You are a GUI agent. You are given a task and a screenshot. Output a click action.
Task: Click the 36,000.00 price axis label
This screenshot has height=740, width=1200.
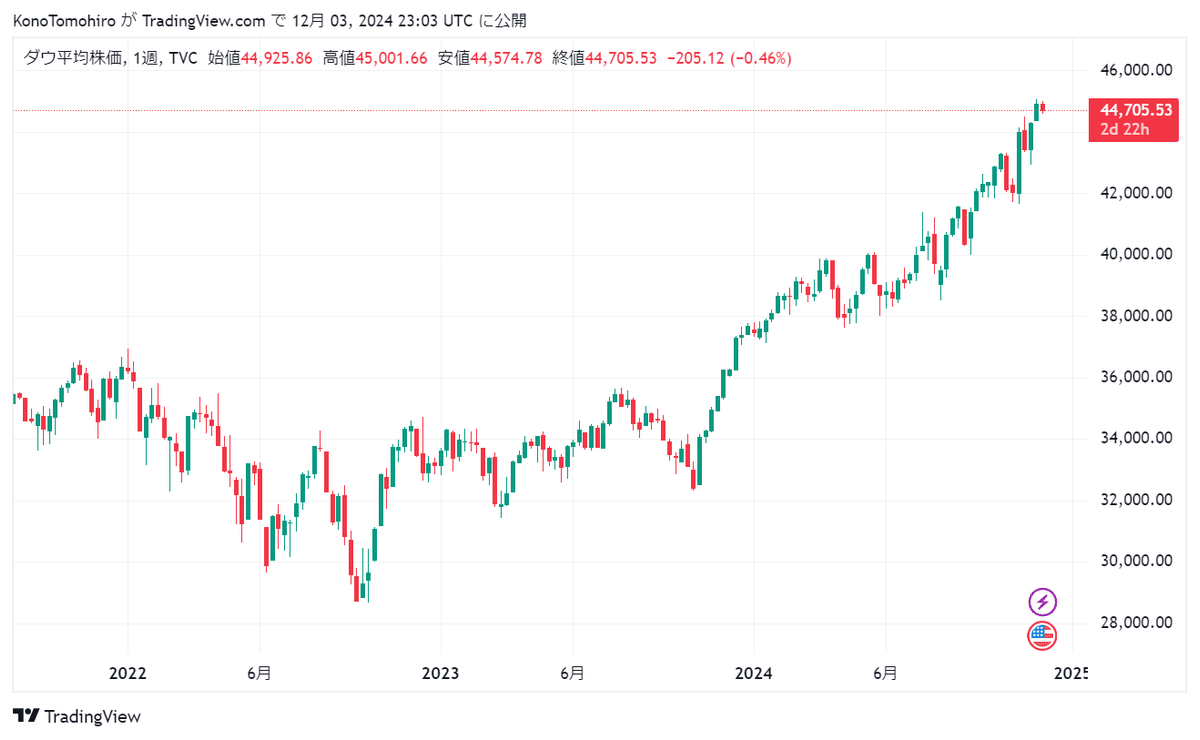(x=1135, y=377)
